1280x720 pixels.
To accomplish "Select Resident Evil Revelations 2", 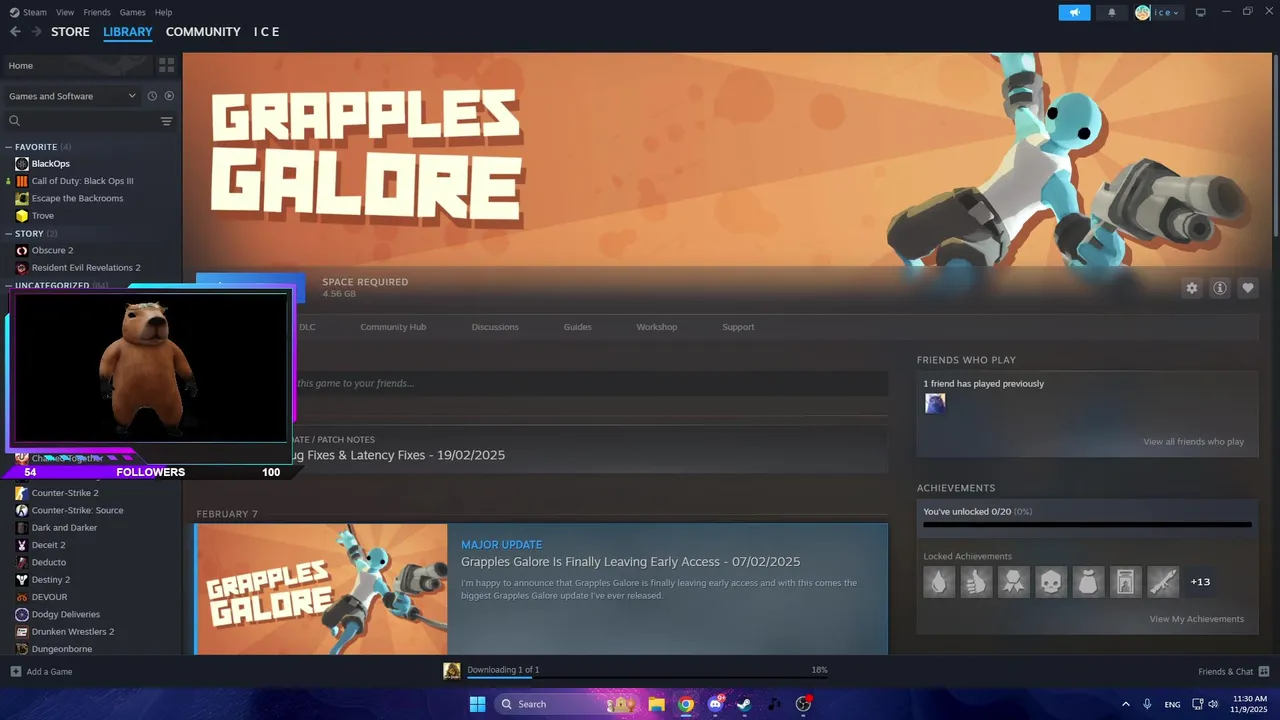I will point(86,268).
